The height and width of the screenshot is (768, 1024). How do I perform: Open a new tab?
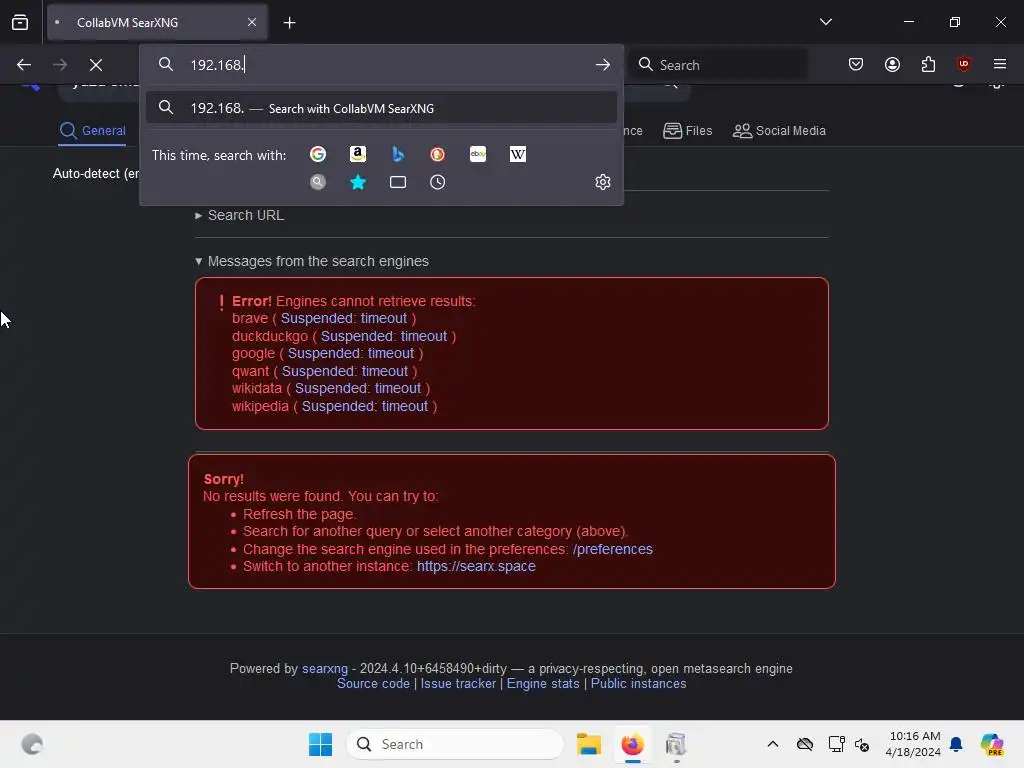(x=290, y=23)
